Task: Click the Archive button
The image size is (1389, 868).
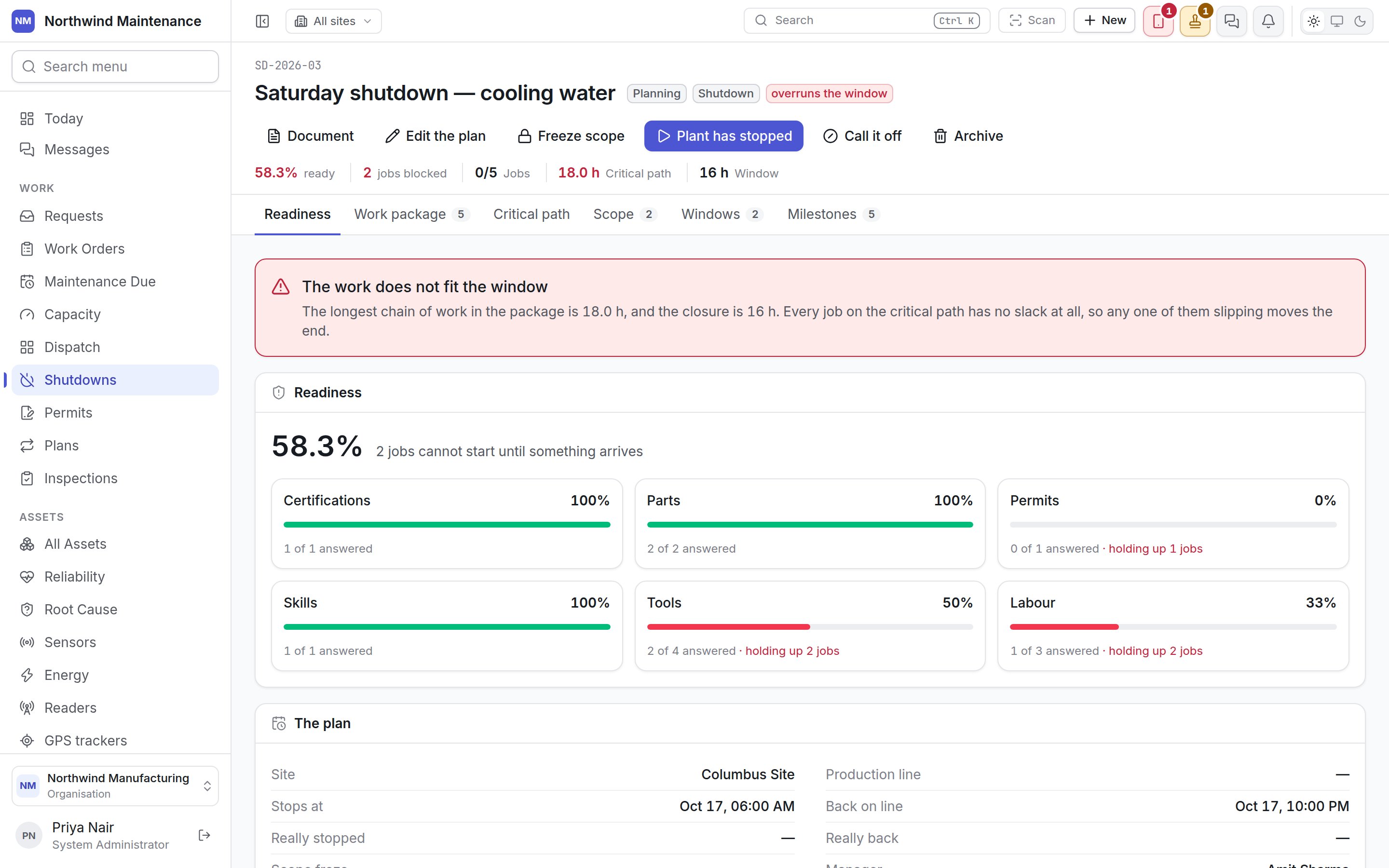Action: tap(968, 136)
